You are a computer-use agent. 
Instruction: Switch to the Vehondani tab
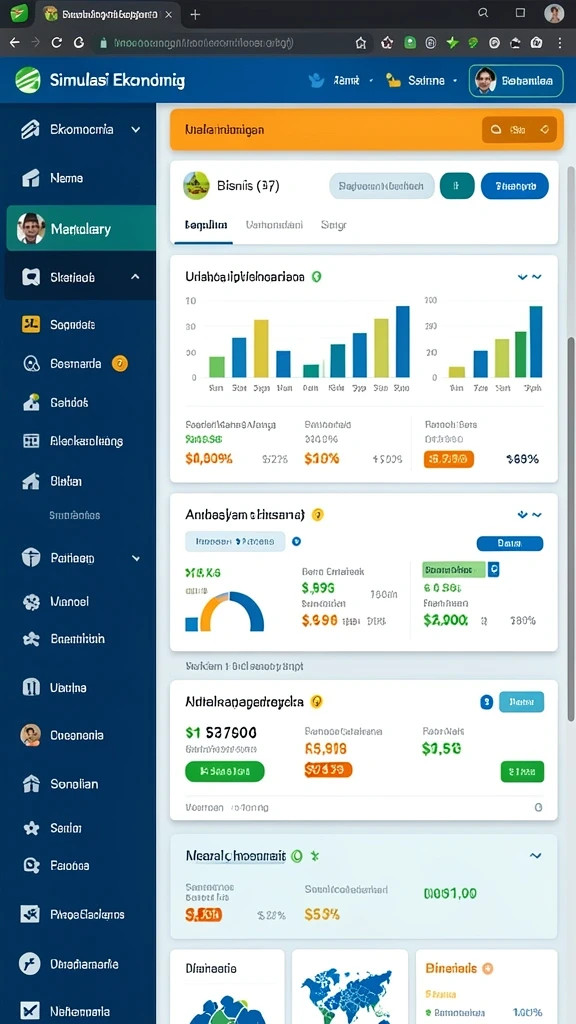pos(274,225)
